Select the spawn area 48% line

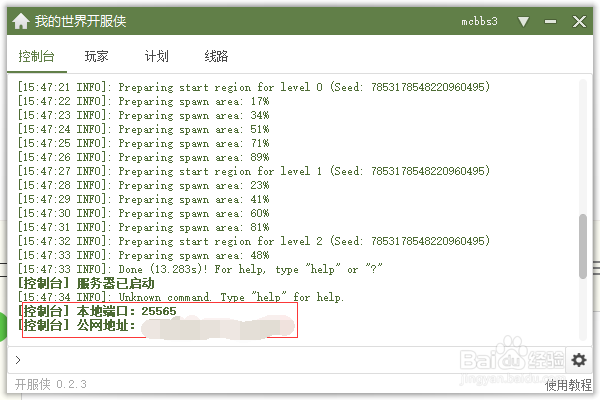click(x=143, y=255)
